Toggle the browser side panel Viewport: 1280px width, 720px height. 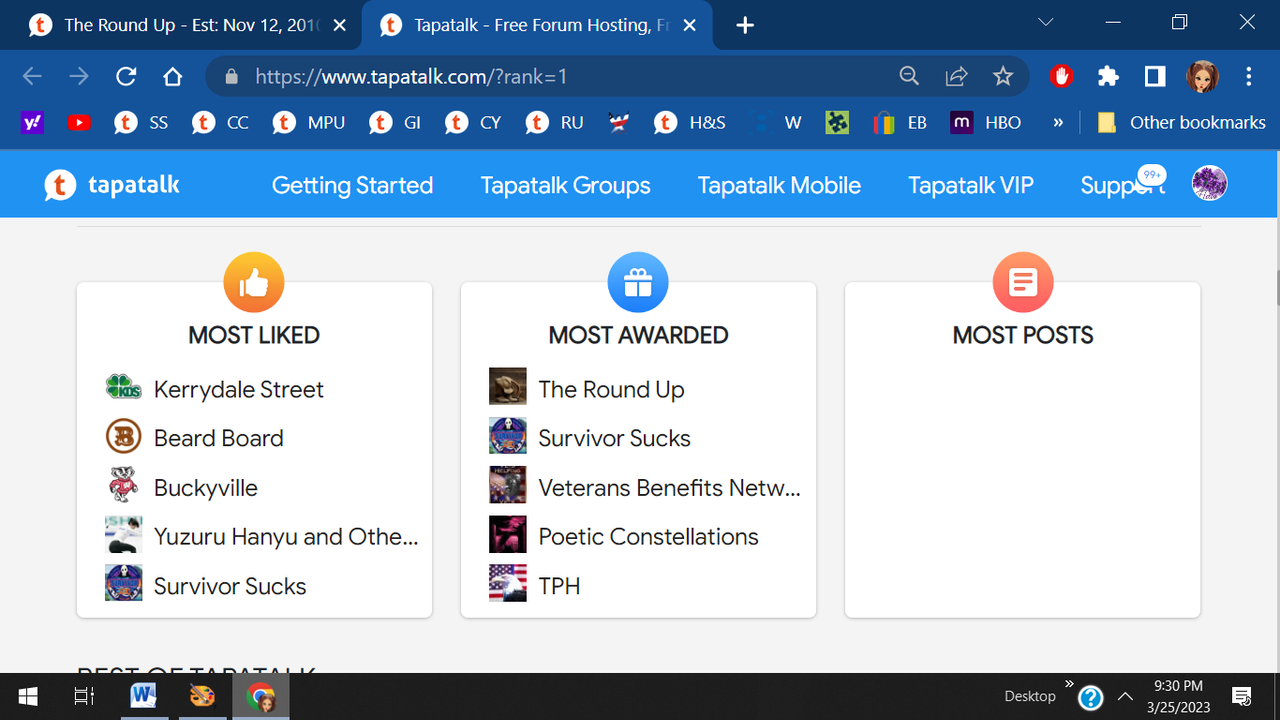[1155, 77]
